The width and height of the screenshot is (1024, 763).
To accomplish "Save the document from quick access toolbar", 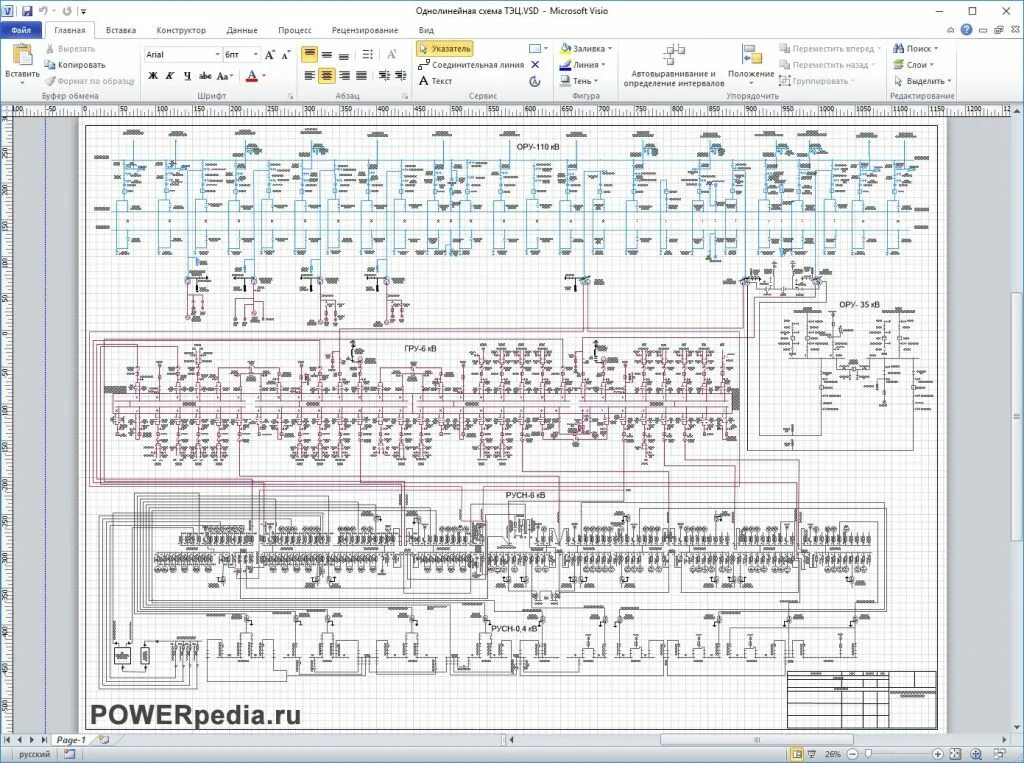I will (27, 11).
